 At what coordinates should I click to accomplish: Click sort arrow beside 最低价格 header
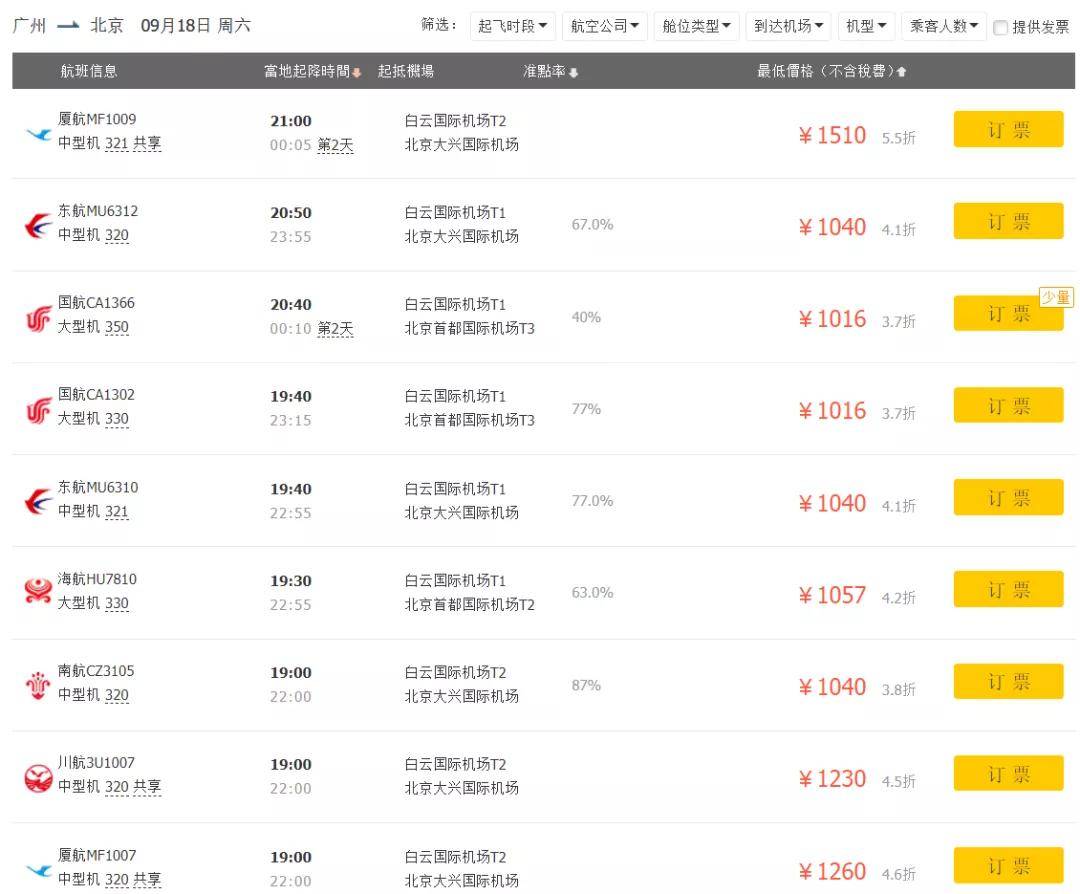(901, 72)
